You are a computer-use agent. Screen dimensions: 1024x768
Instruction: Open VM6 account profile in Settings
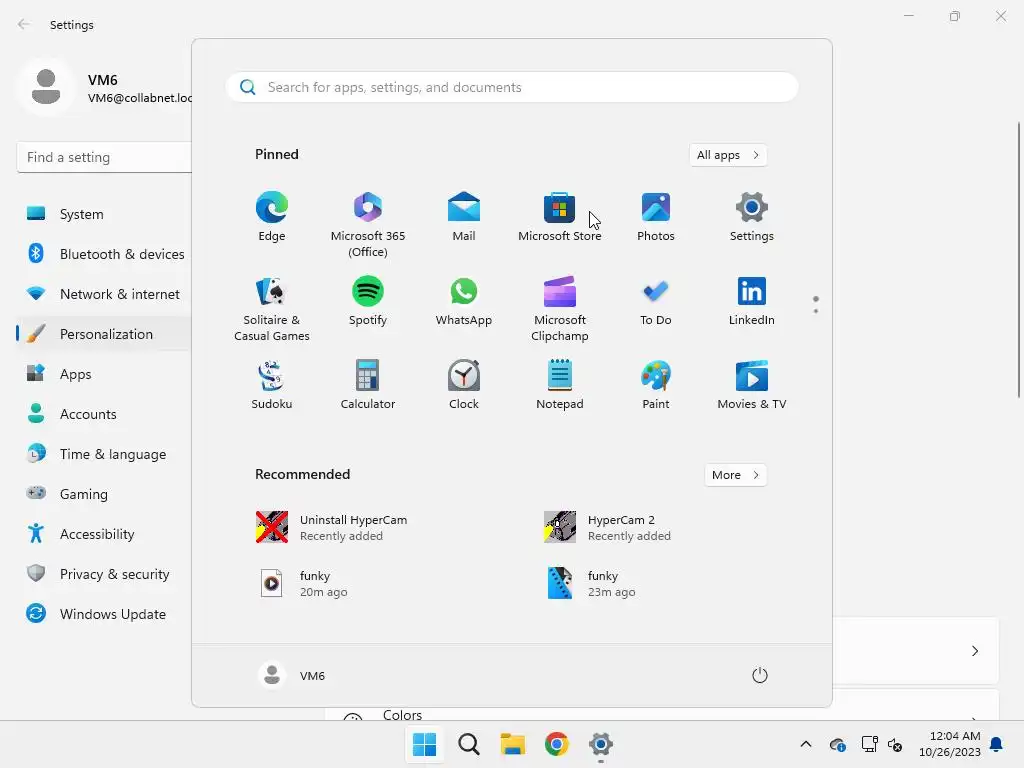tap(104, 88)
